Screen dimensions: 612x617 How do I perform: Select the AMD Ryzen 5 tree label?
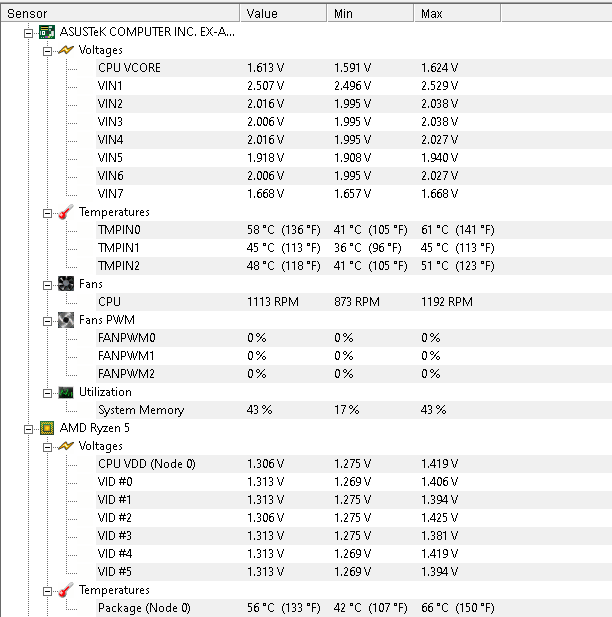94,428
